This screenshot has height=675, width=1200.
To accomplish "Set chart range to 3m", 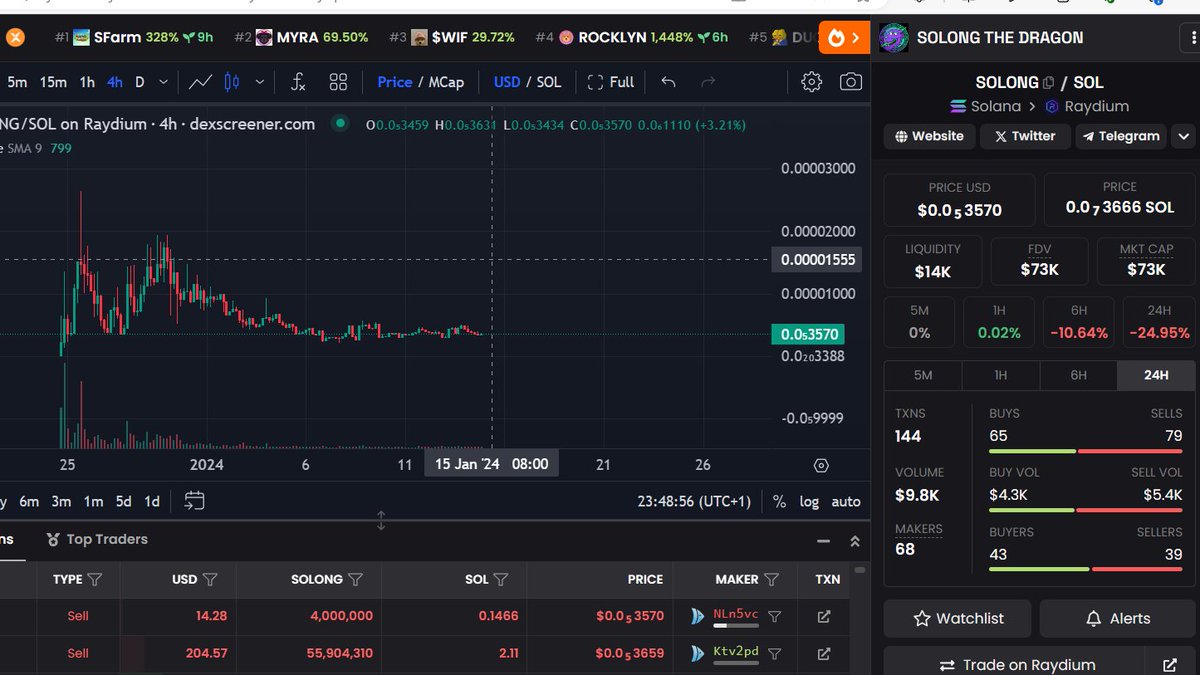I will tap(61, 502).
